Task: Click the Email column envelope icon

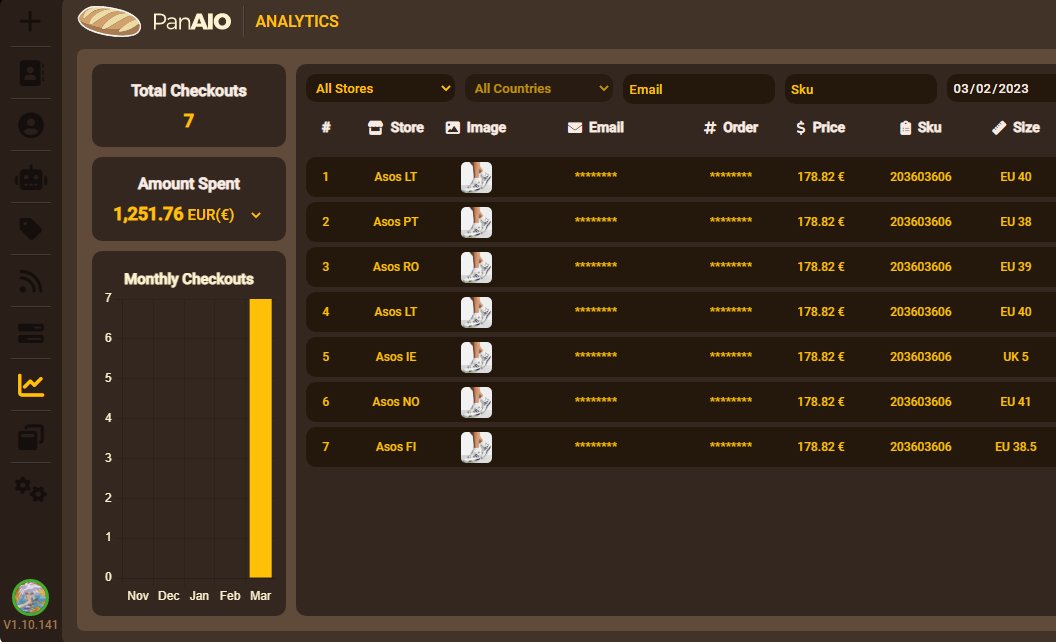Action: click(x=574, y=128)
